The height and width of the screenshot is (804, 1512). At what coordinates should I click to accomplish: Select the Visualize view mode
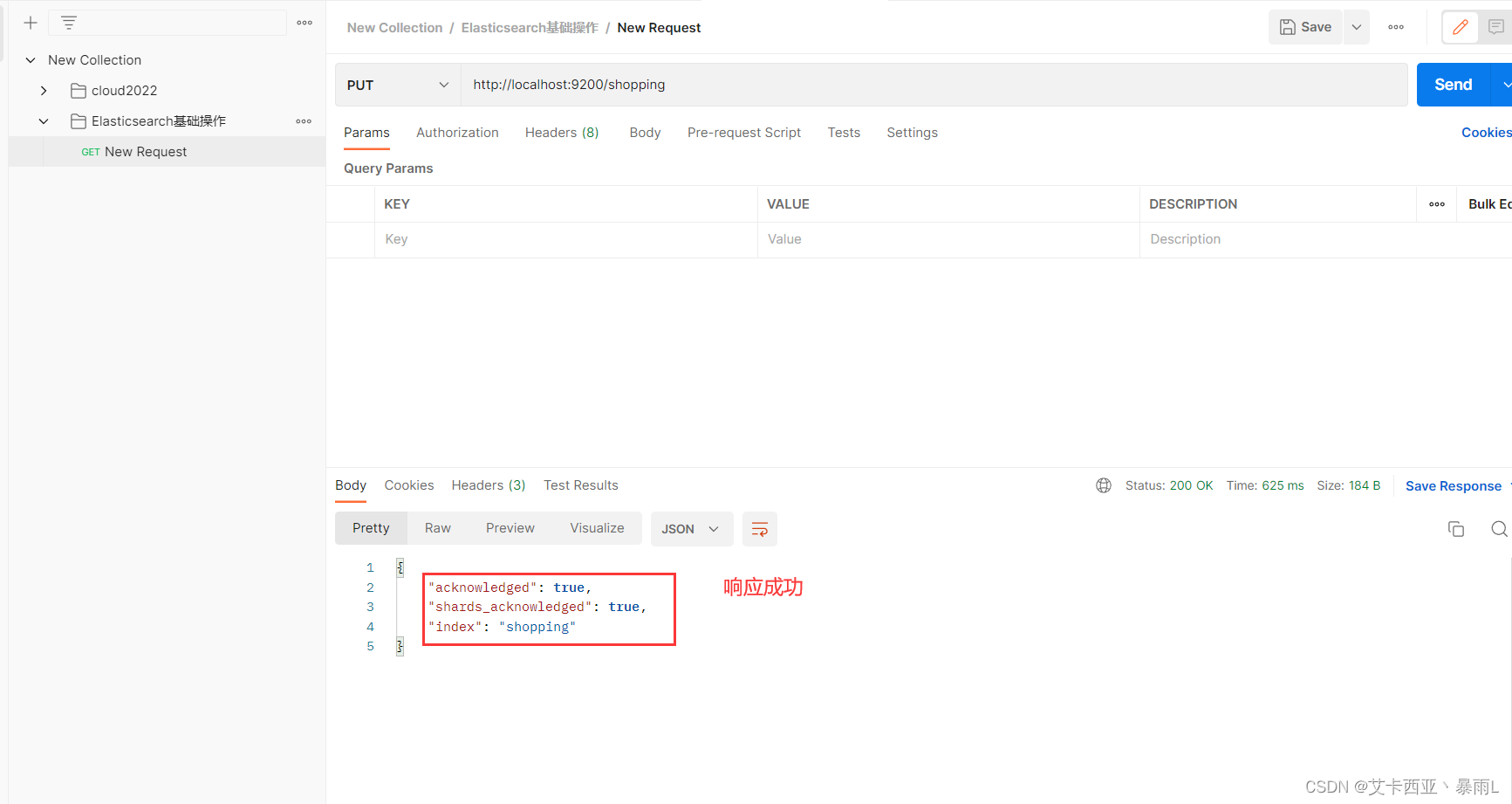click(597, 528)
